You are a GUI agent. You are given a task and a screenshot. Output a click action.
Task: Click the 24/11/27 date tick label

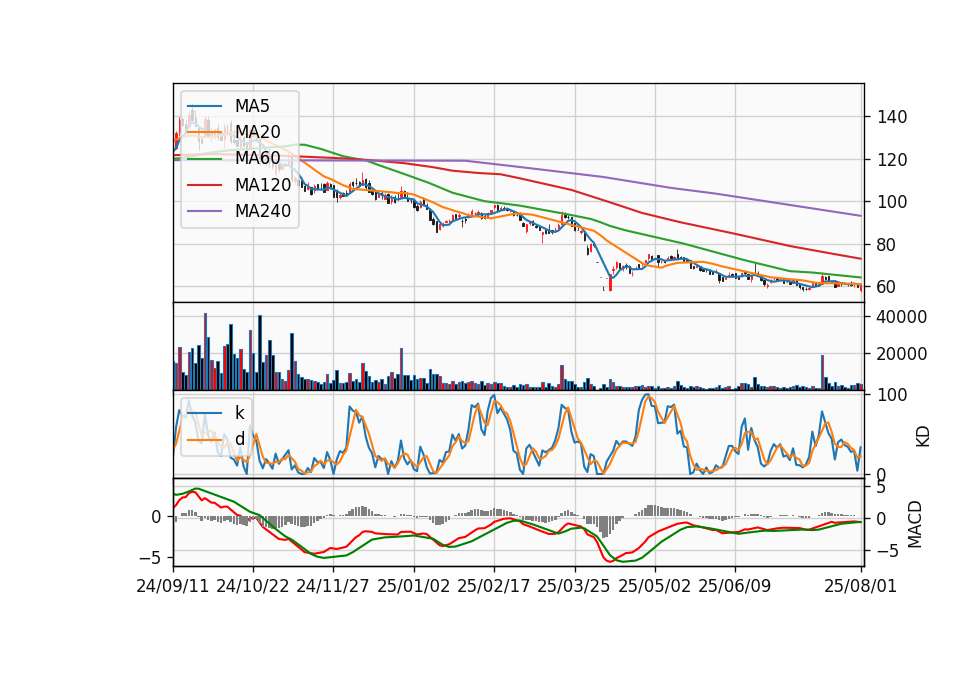tap(333, 586)
